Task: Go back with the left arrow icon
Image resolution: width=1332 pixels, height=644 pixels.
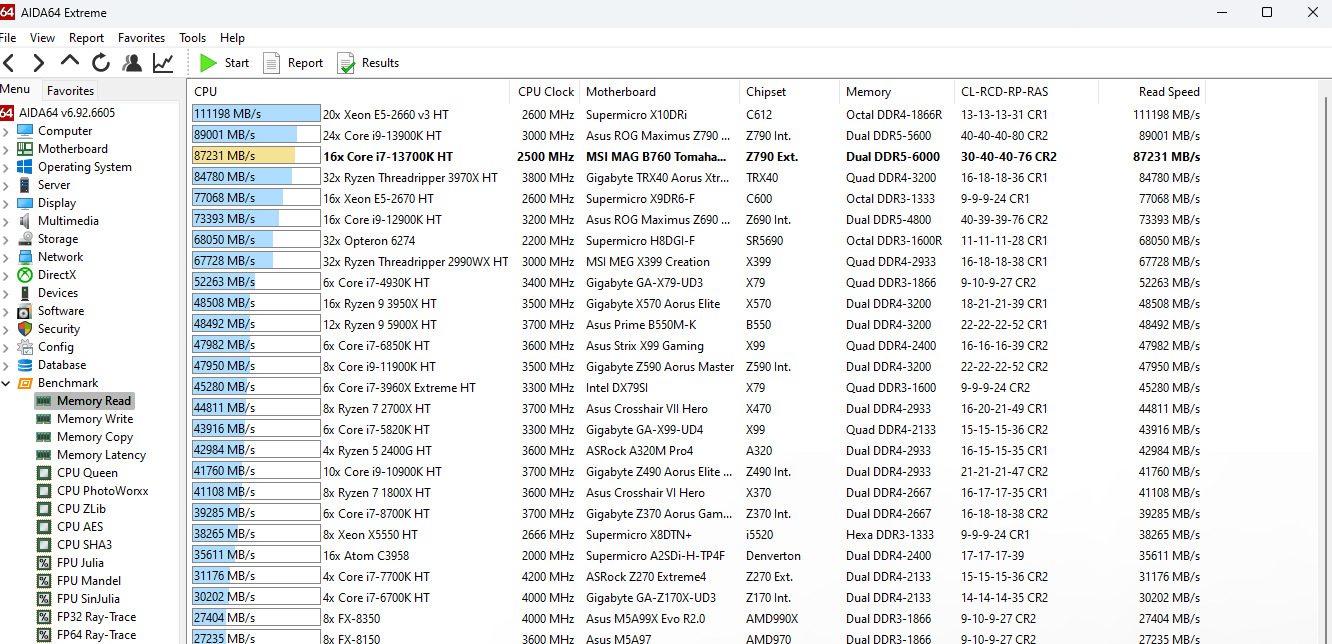Action: coord(9,63)
